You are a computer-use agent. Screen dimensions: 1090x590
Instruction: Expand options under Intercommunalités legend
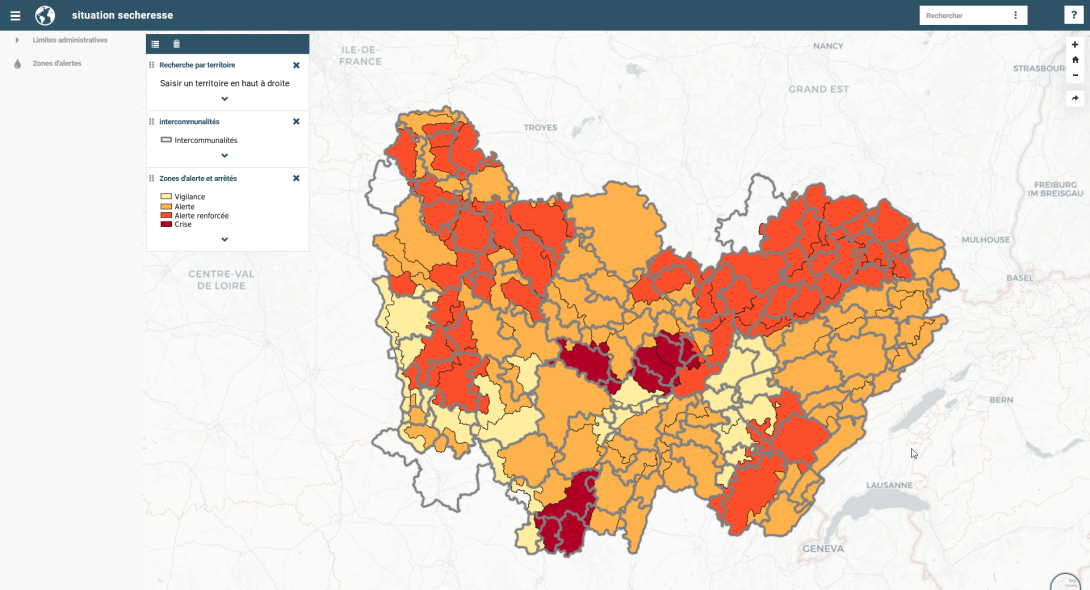pos(224,155)
